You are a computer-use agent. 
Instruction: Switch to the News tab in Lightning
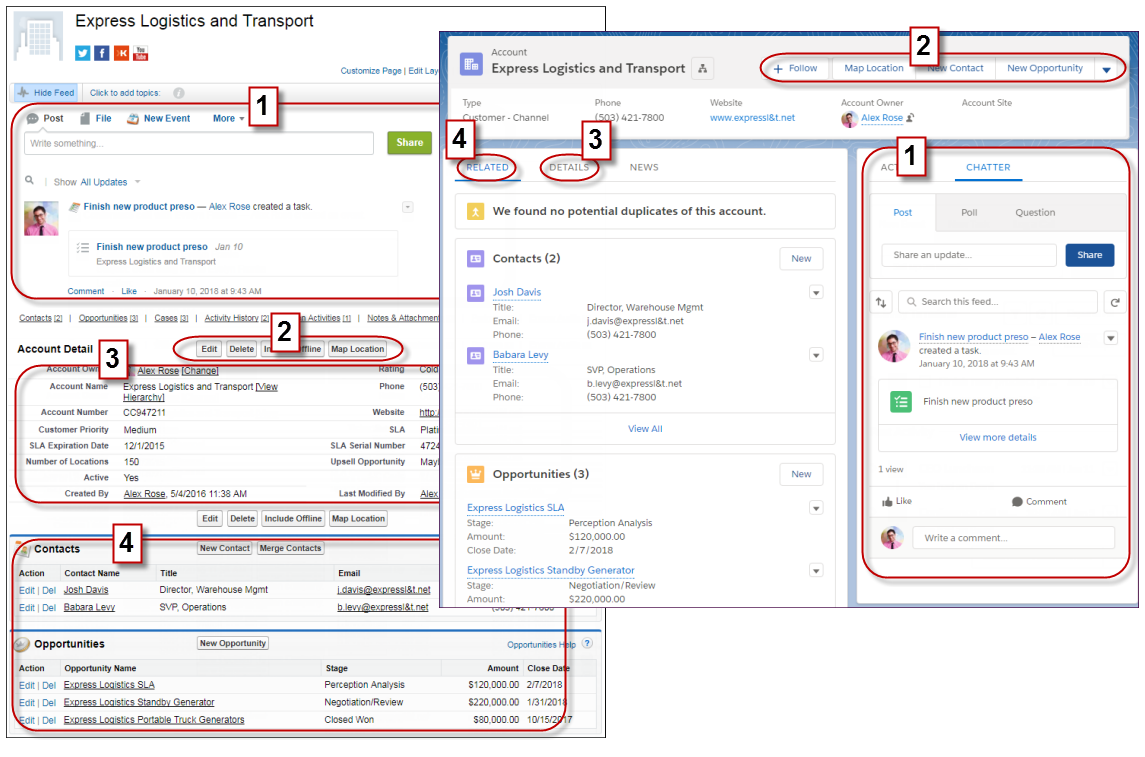(x=644, y=167)
